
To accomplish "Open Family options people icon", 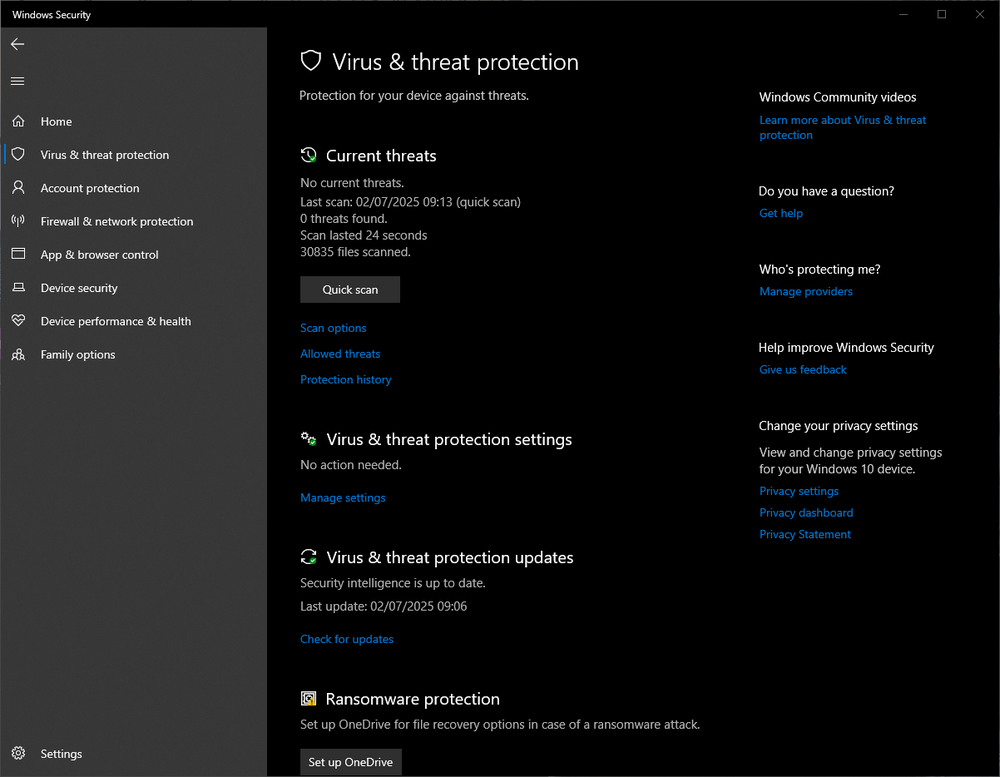I will (x=18, y=354).
